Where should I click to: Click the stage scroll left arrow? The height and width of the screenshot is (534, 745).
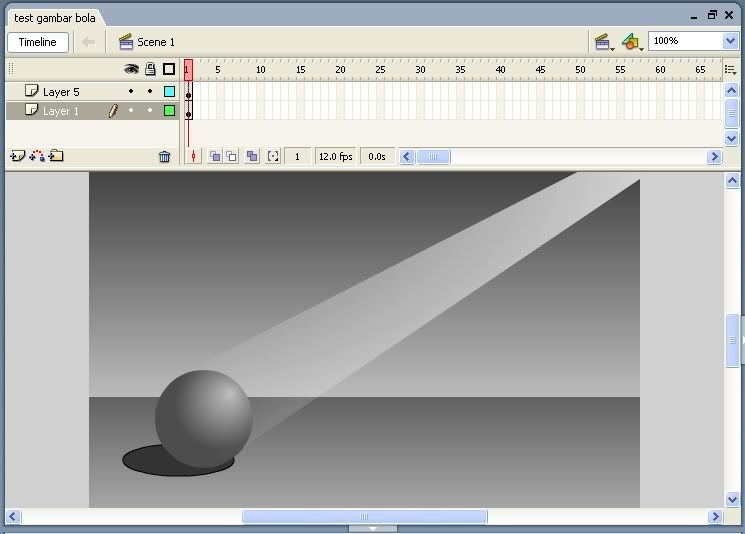13,516
